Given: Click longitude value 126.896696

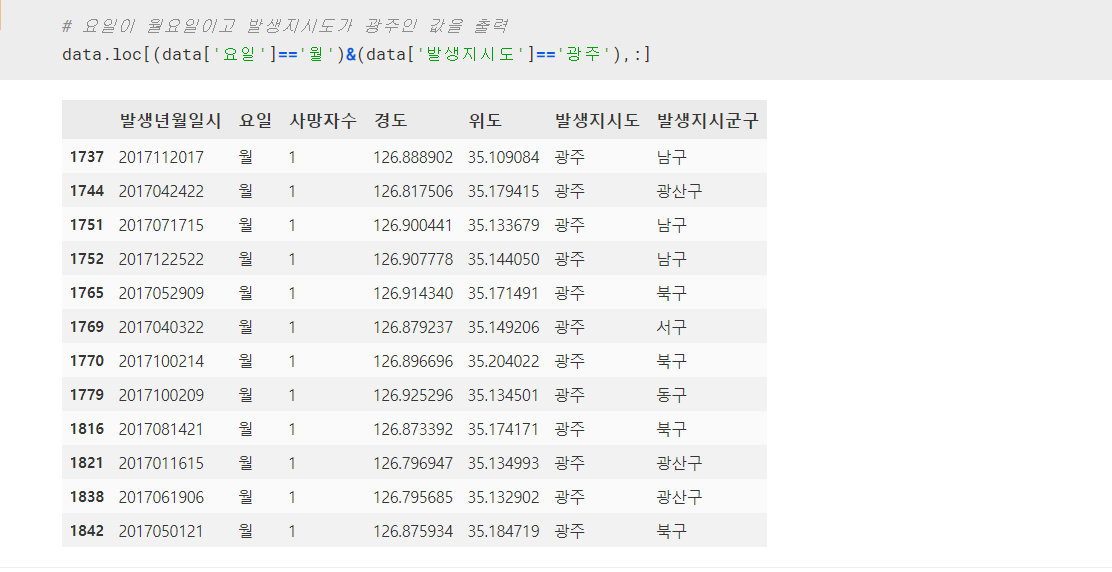Looking at the screenshot, I should click(x=413, y=361).
